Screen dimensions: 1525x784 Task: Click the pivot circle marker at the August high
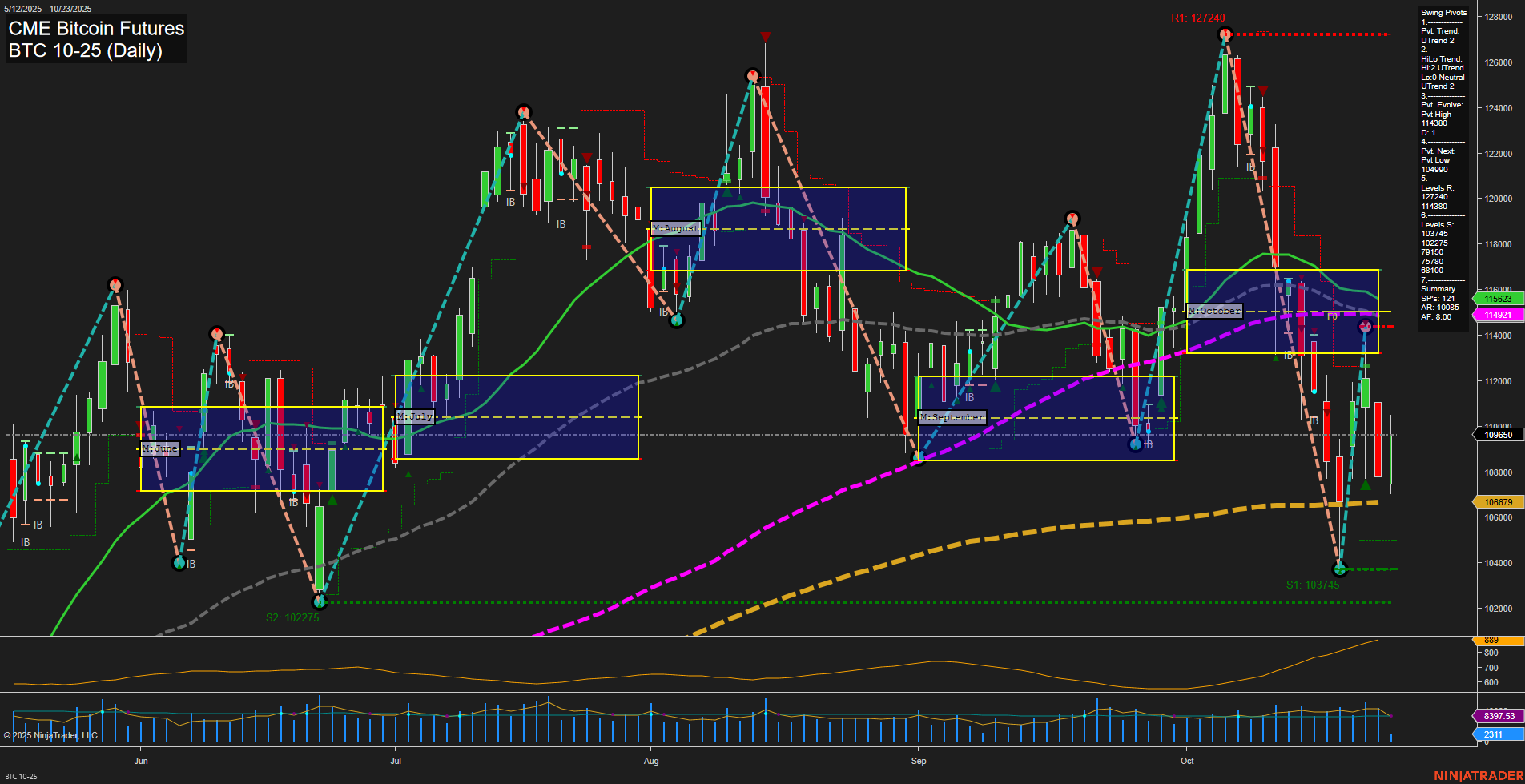(751, 74)
